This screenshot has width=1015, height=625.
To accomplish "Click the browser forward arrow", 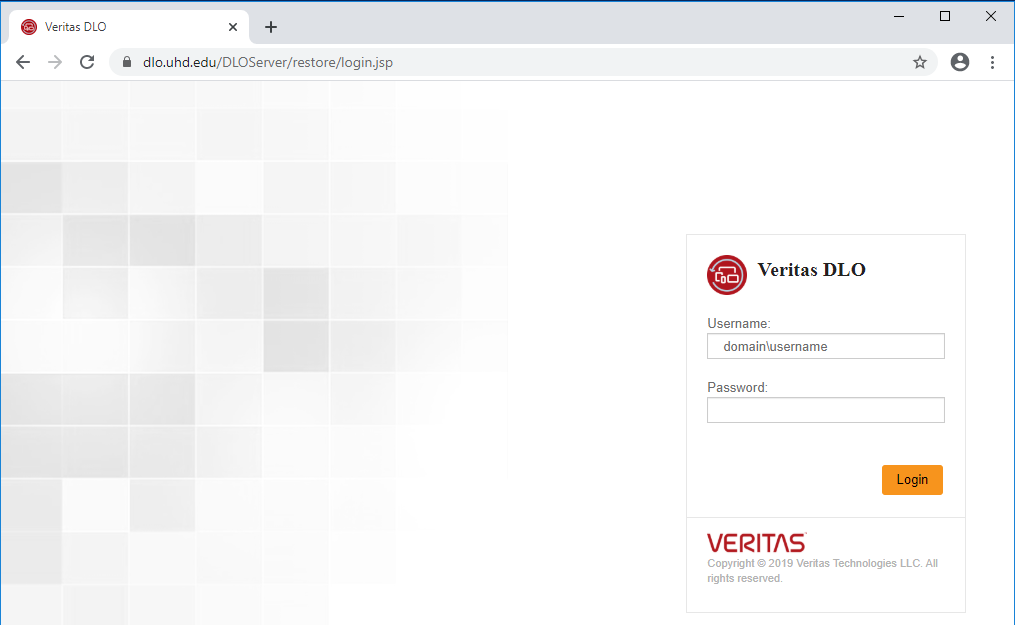I will point(55,62).
